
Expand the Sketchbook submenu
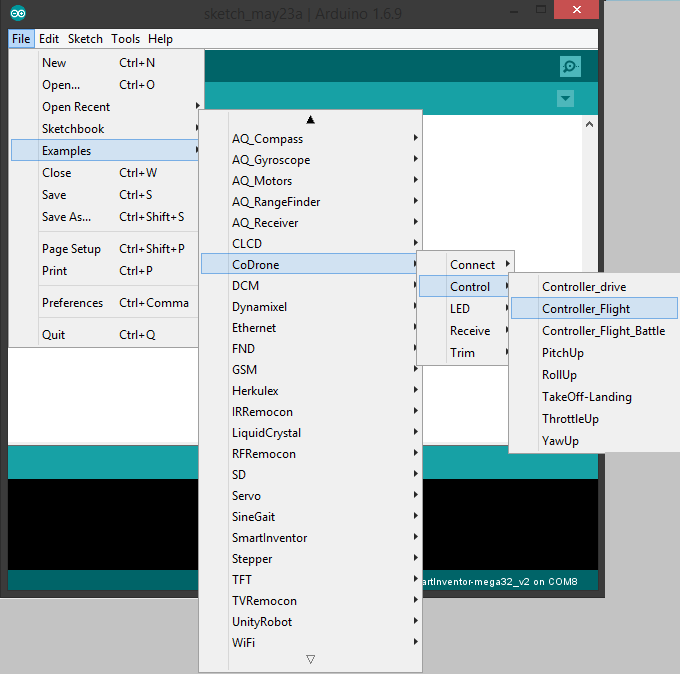(x=105, y=129)
